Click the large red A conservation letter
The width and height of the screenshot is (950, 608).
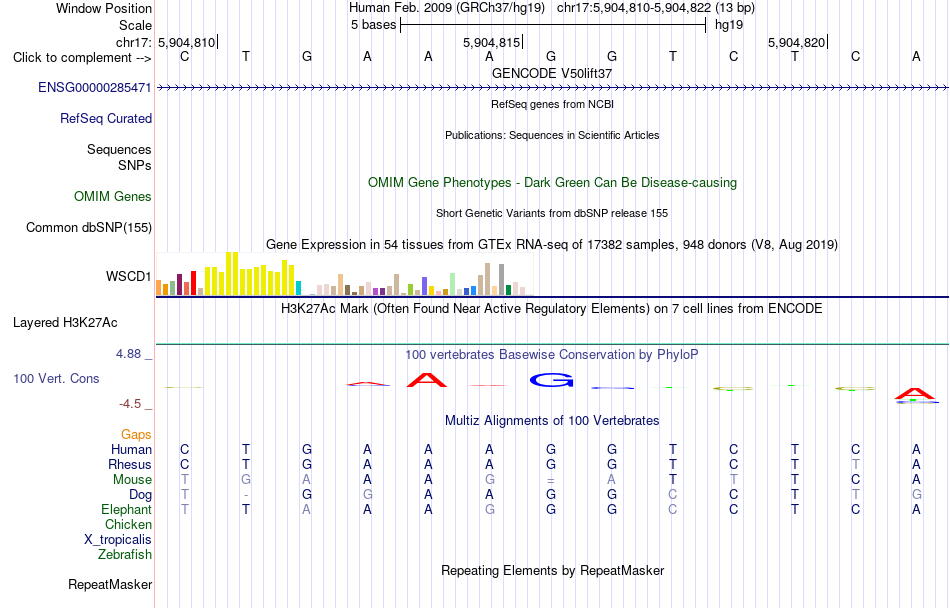point(427,380)
